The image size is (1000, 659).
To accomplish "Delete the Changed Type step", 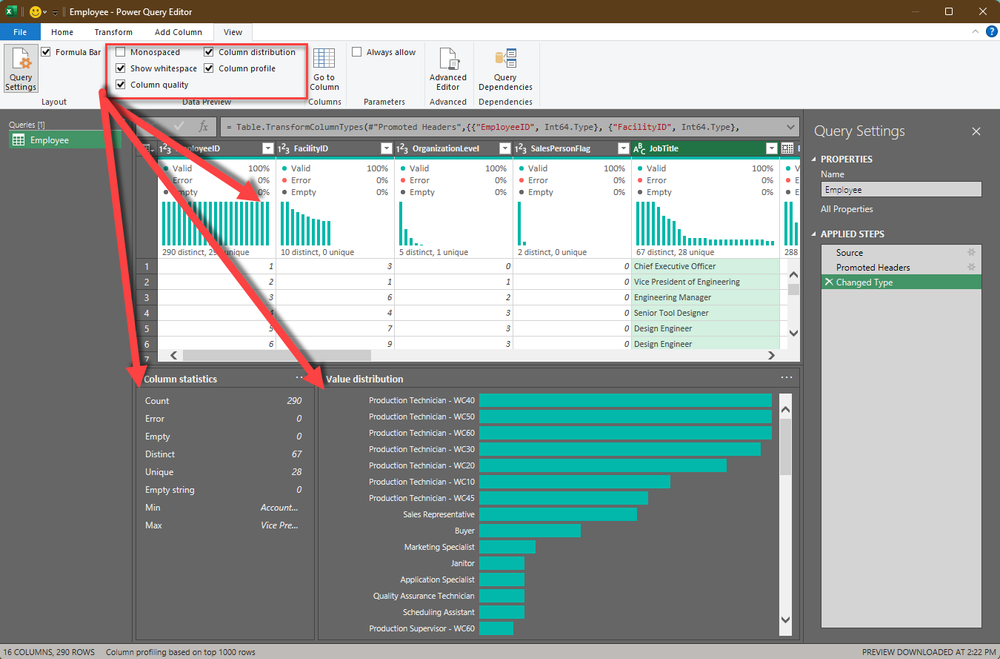I will tap(828, 282).
